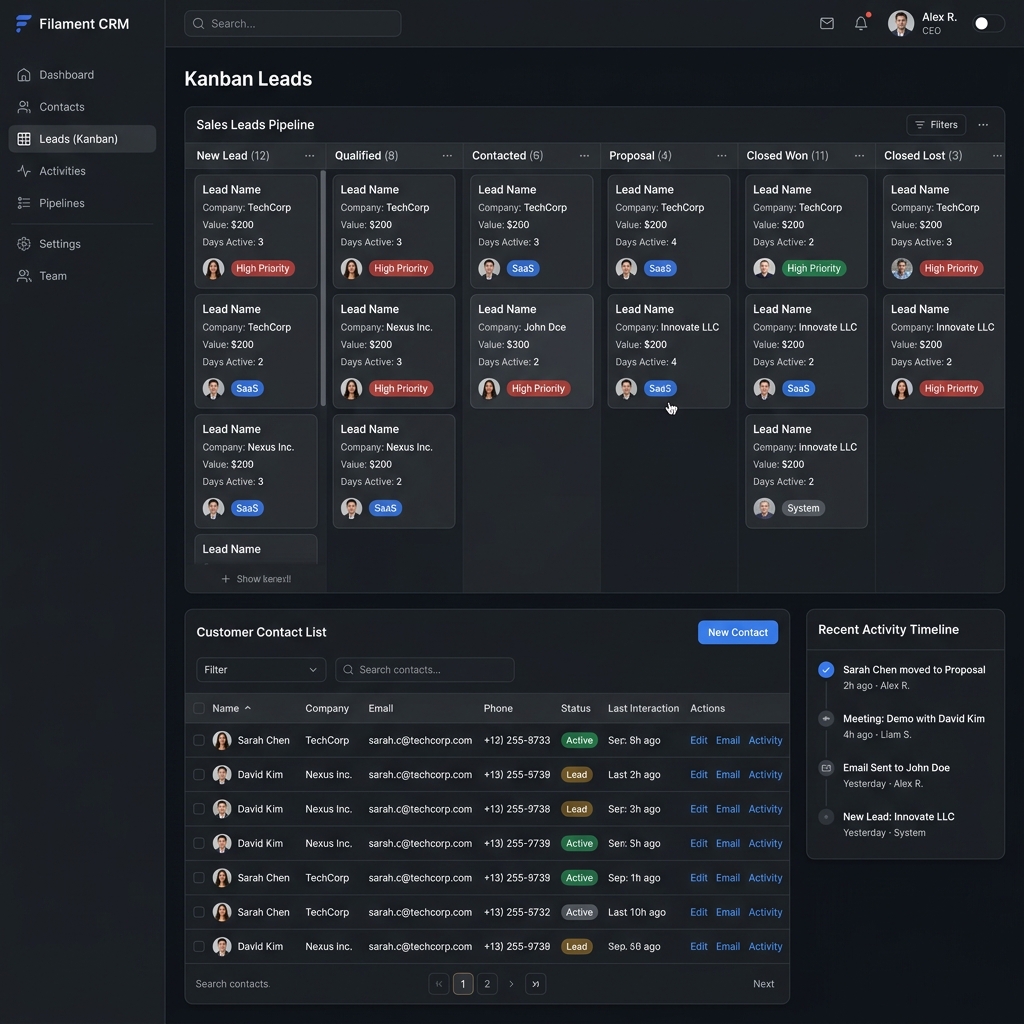The height and width of the screenshot is (1024, 1024).
Task: Open the Pipelines section icon
Action: pos(22,203)
